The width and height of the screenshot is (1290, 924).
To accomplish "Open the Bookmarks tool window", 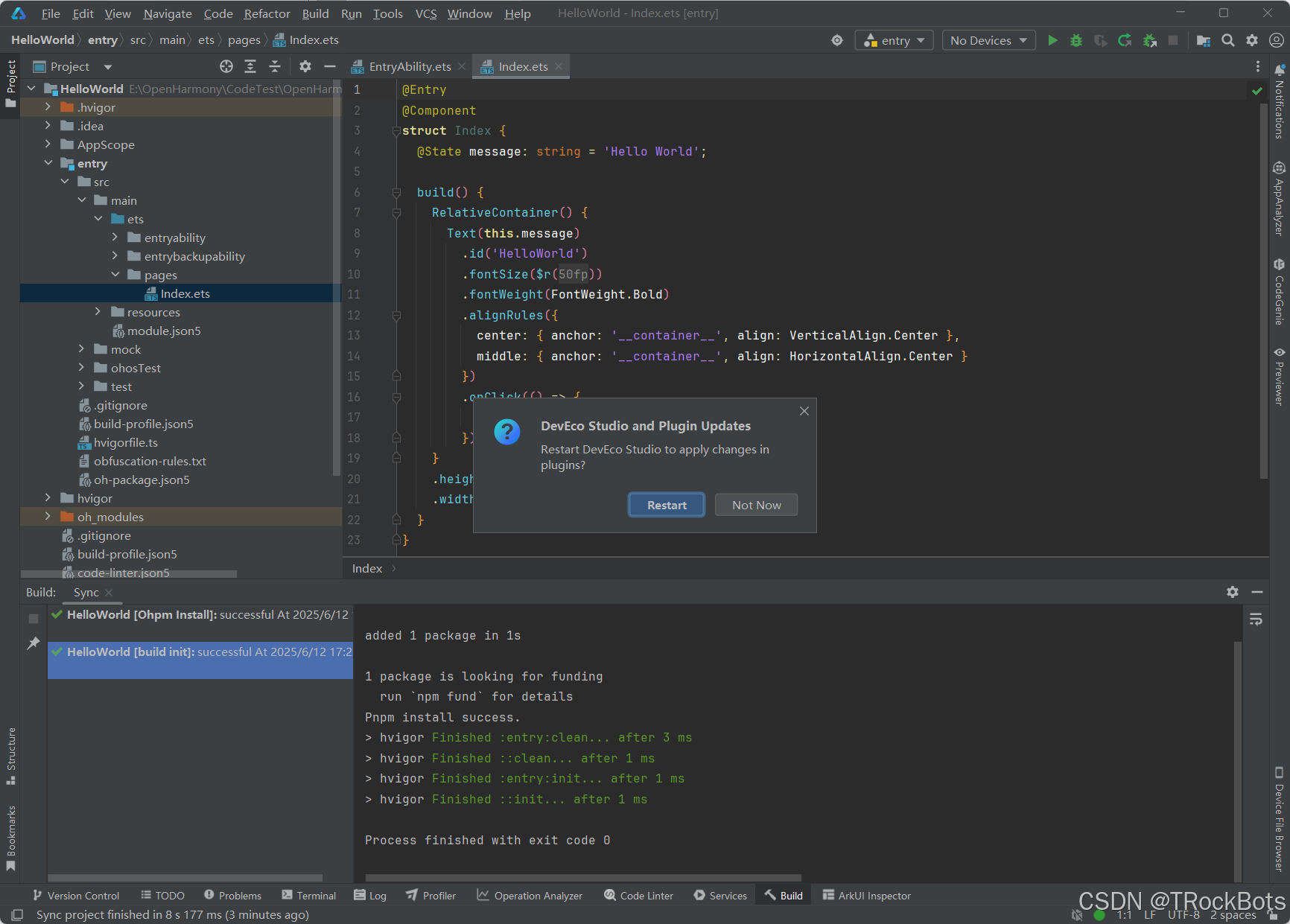I will pyautogui.click(x=11, y=838).
